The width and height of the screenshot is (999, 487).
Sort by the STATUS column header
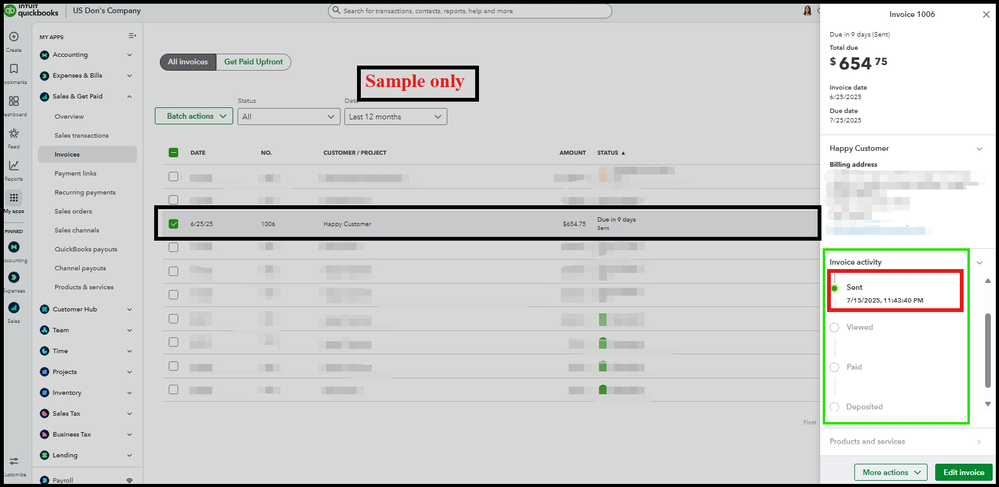tap(610, 153)
